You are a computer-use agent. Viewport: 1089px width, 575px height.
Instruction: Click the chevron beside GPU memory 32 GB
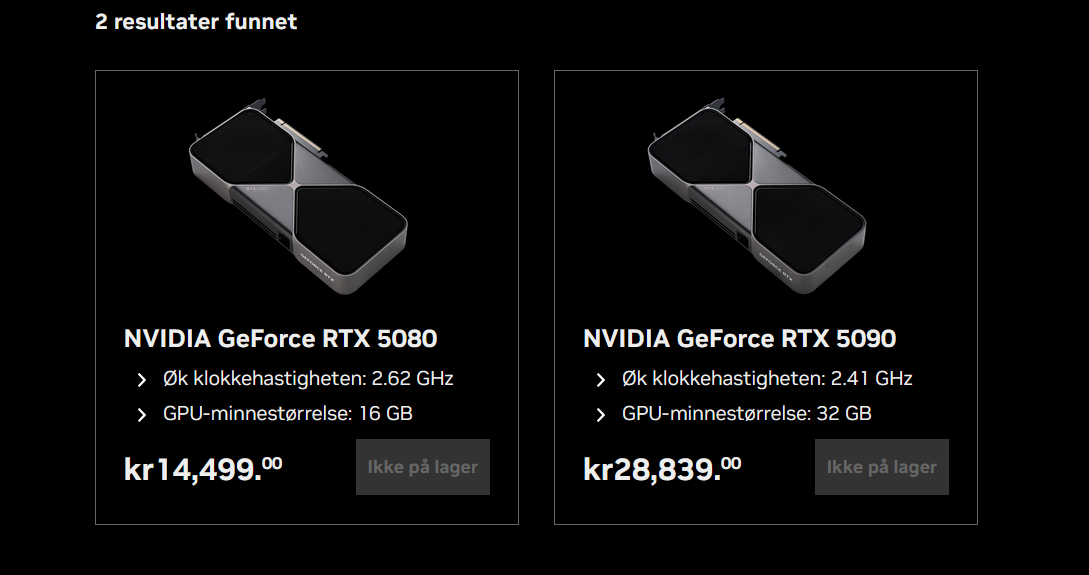point(601,415)
